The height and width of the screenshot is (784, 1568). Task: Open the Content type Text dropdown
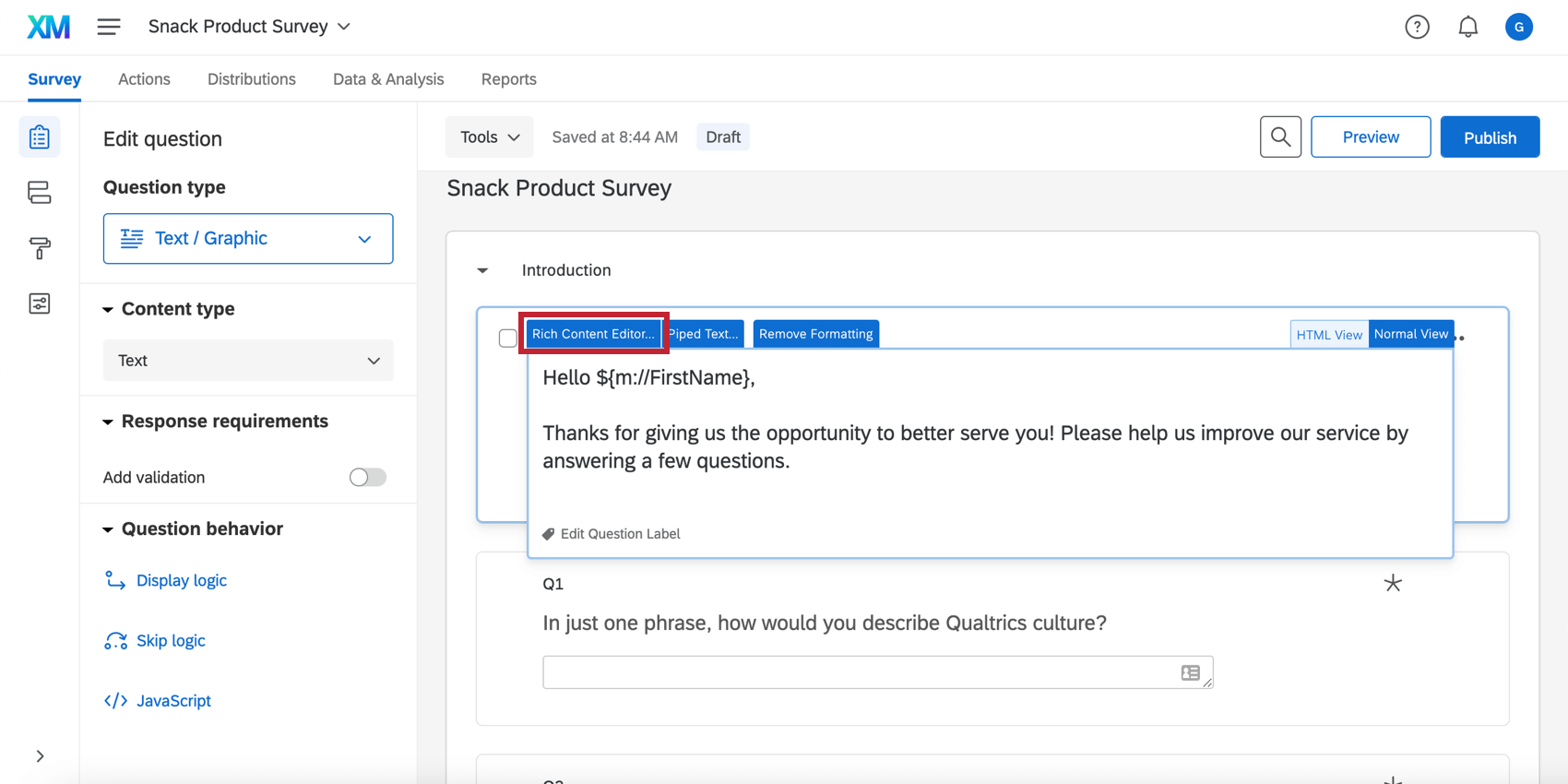[x=248, y=361]
